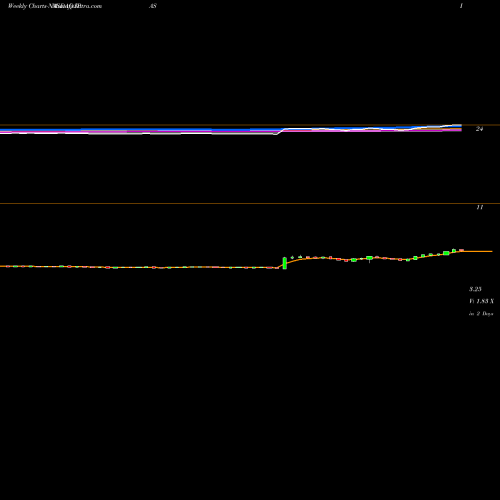This screenshot has height=500, width=500.
Task: Click the 'V: 1.83 X' volume text
Action: click(x=481, y=301)
